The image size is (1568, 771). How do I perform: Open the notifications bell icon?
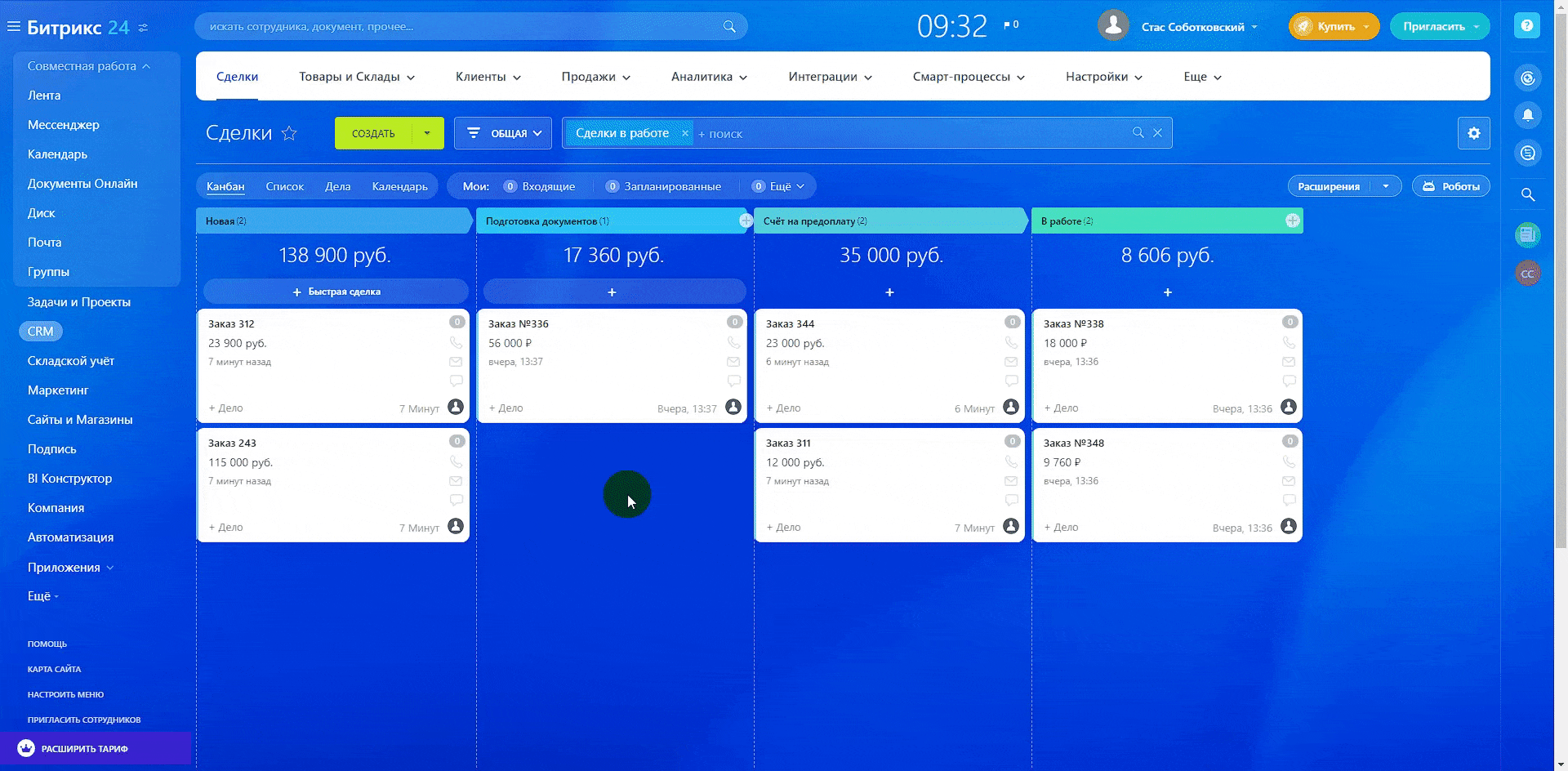(1527, 115)
